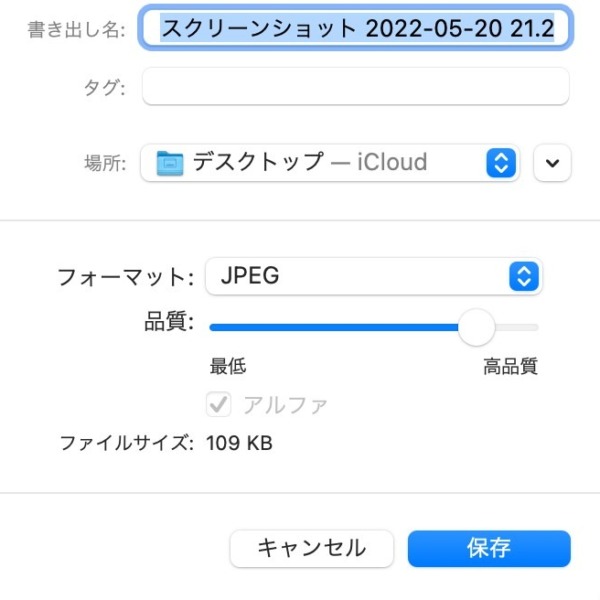Screen dimensions: 600x600
Task: Toggle the アルファ checkbox
Action: click(218, 404)
